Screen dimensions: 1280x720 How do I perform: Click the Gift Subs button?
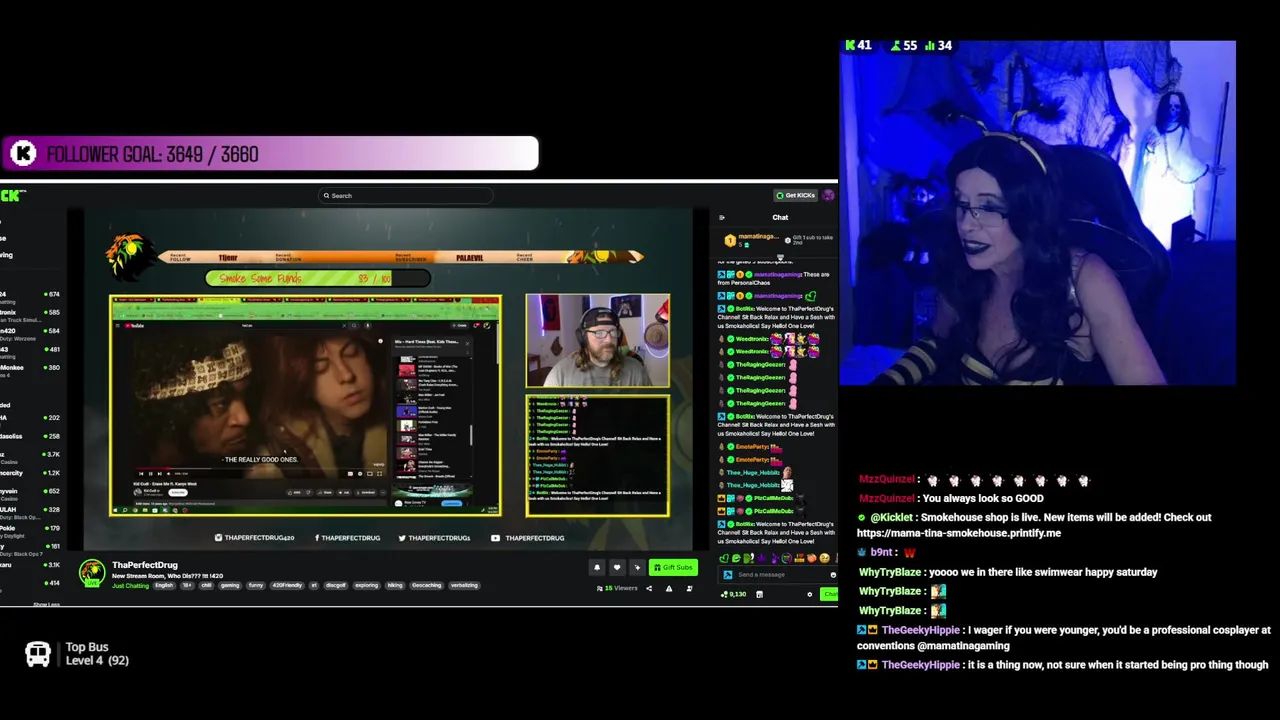coord(673,567)
